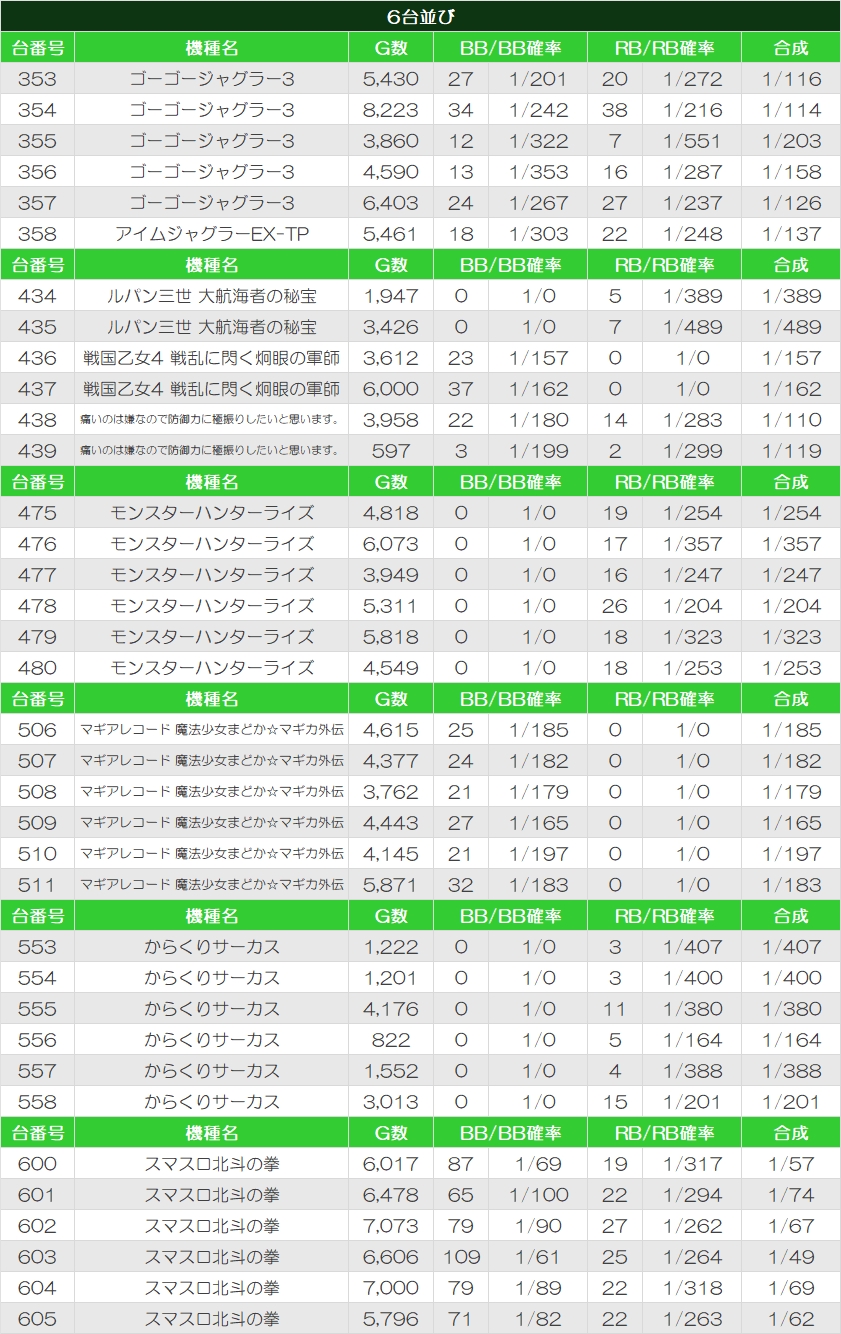Select machine number 553
The height and width of the screenshot is (1334, 841).
(37, 947)
